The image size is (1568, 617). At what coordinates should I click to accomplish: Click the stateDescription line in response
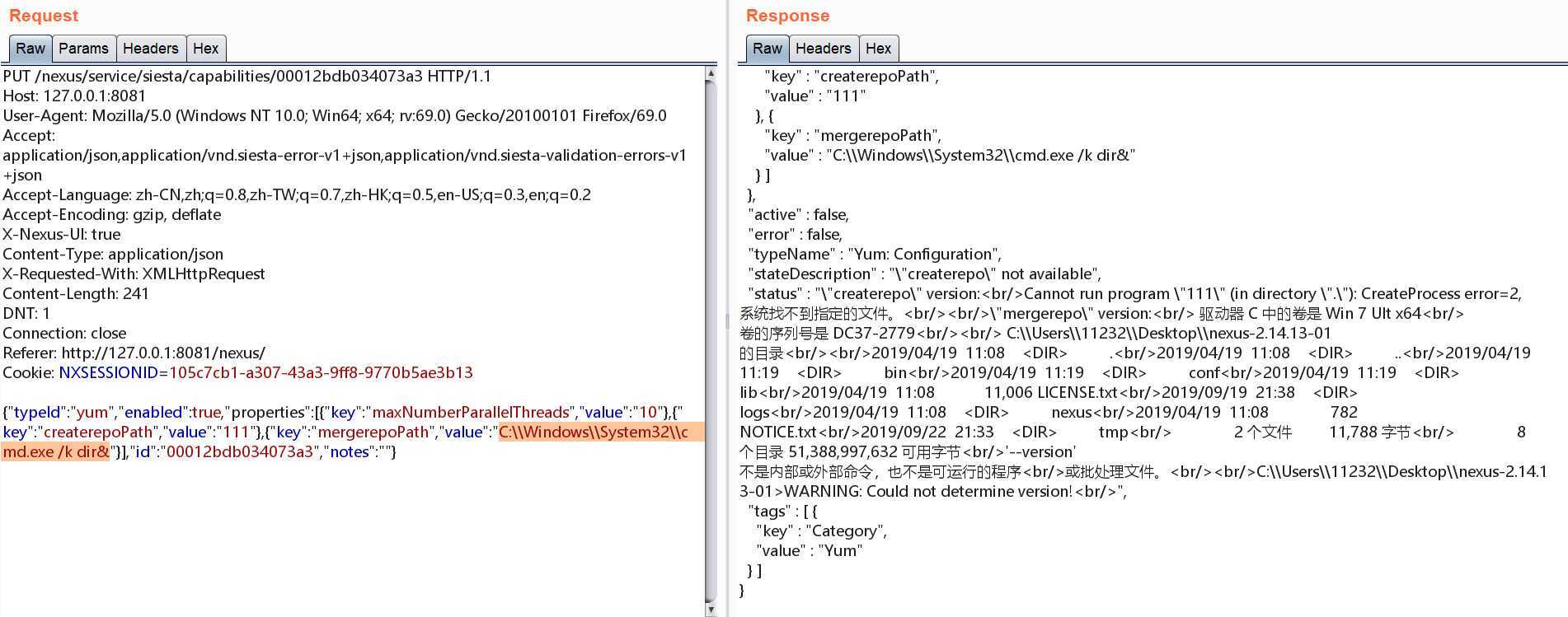click(x=924, y=273)
